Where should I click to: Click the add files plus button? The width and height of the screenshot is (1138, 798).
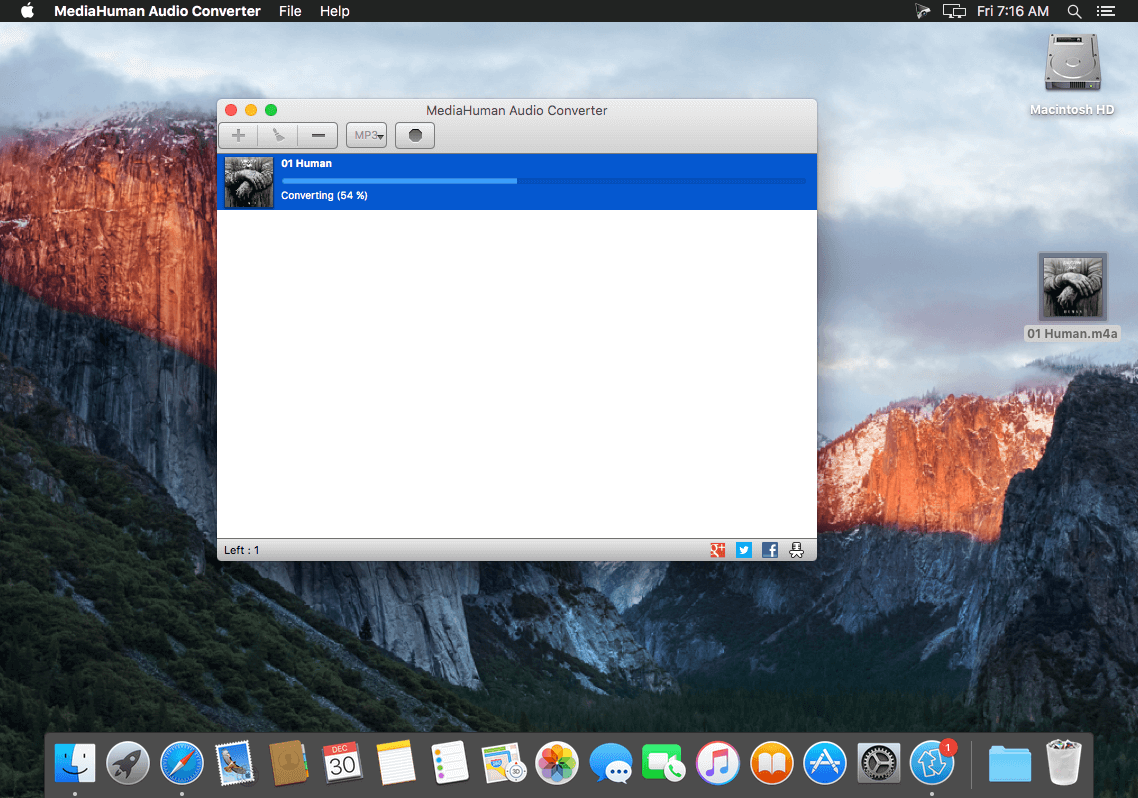pos(238,136)
